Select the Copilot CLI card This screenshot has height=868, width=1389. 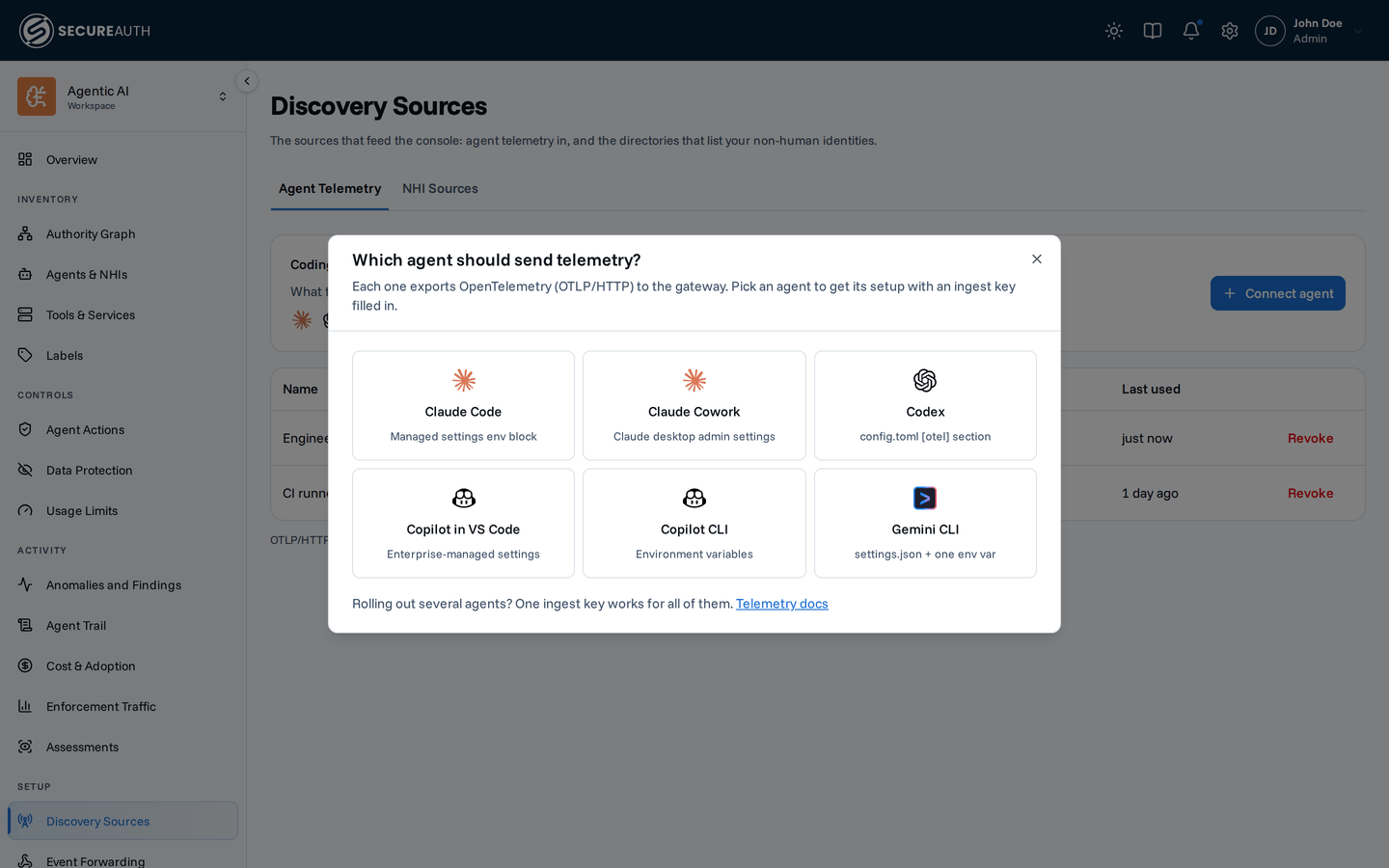click(x=694, y=524)
